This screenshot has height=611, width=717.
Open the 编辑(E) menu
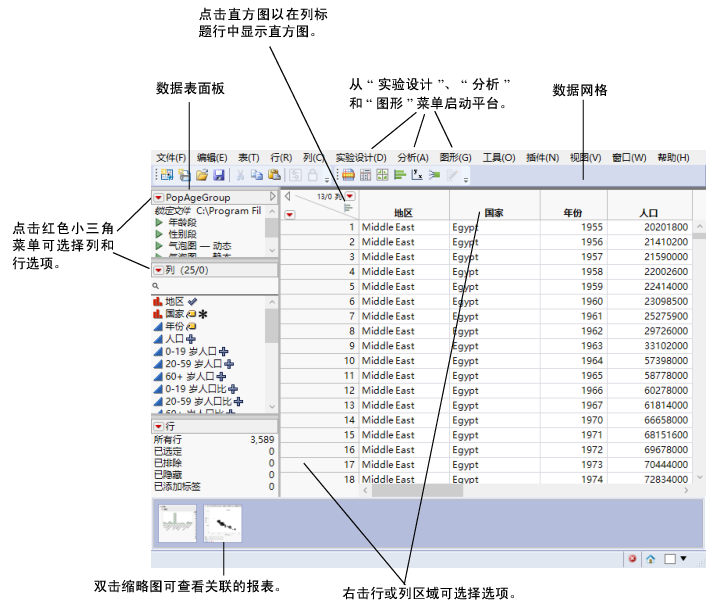coord(212,158)
